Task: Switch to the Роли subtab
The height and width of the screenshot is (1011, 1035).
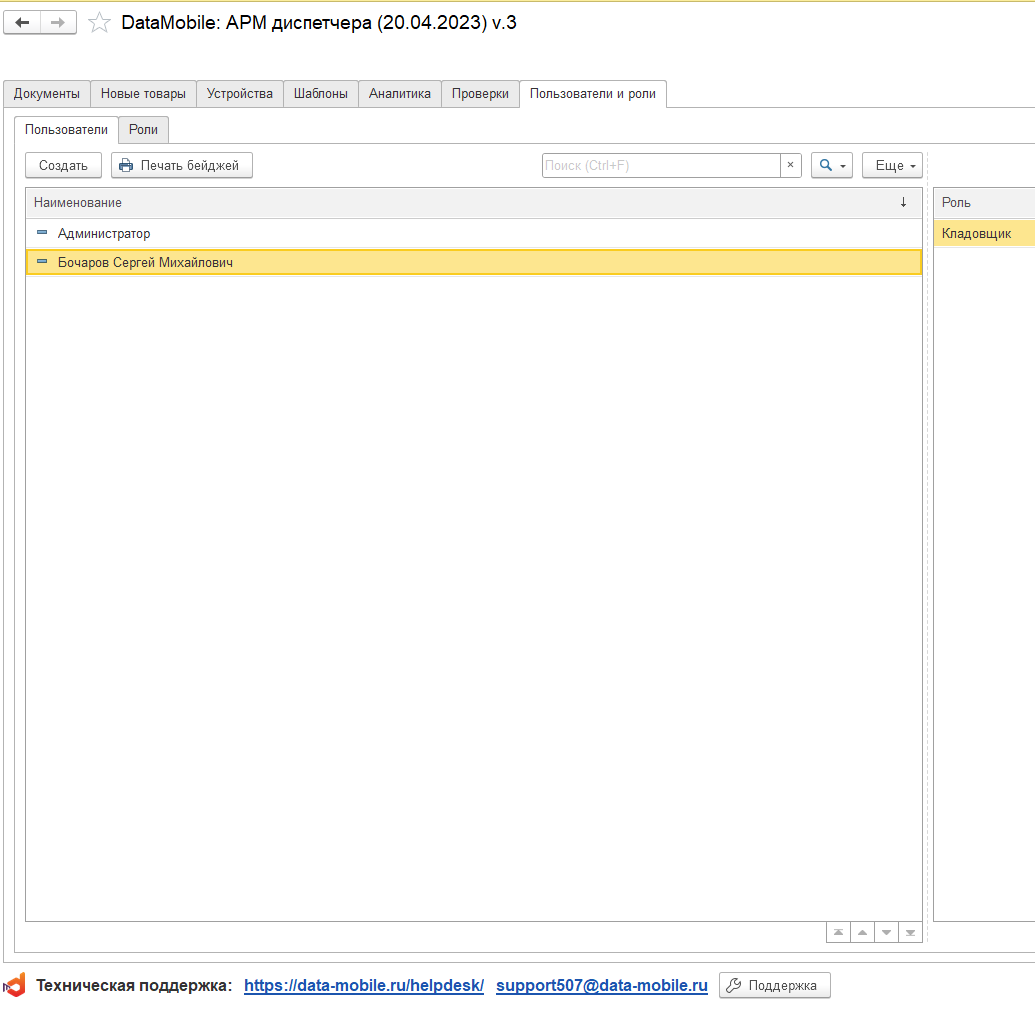Action: [144, 130]
